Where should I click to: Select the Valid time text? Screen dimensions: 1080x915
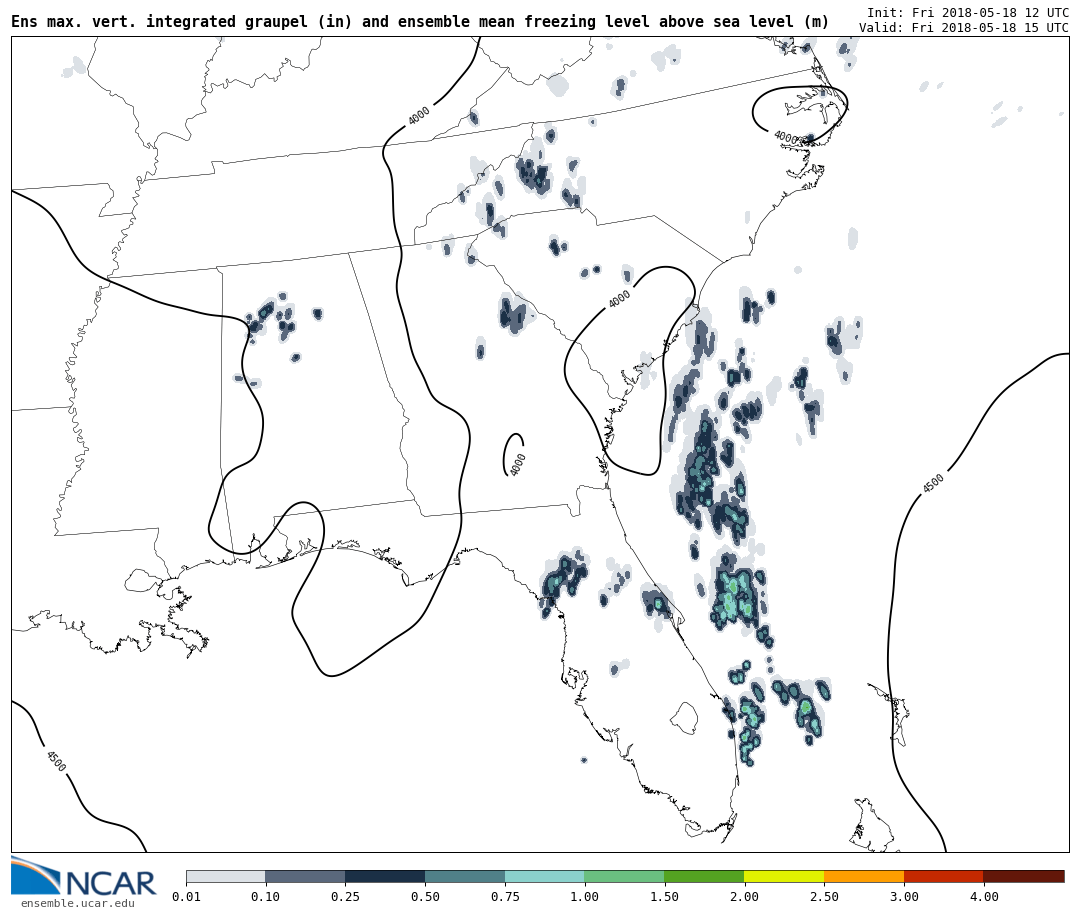click(x=963, y=28)
